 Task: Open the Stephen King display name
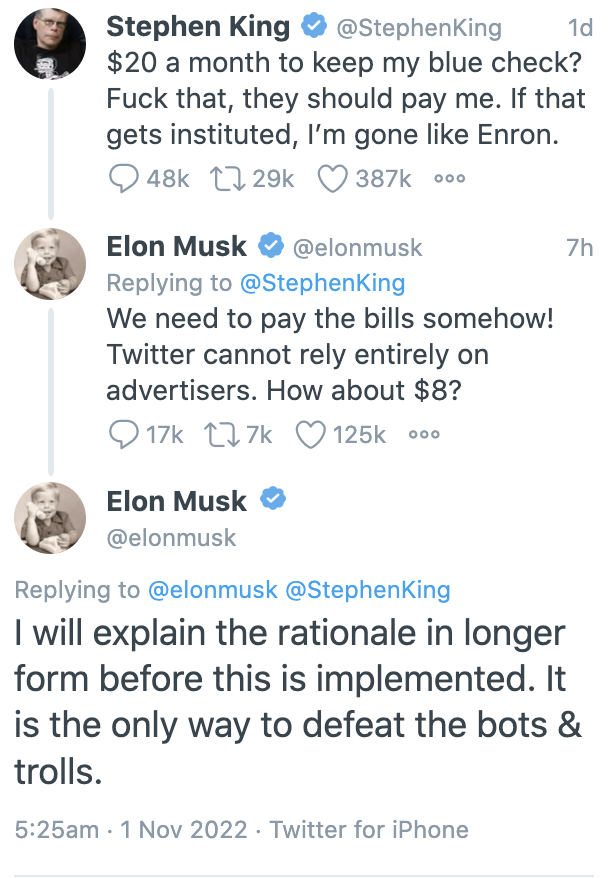pos(198,26)
